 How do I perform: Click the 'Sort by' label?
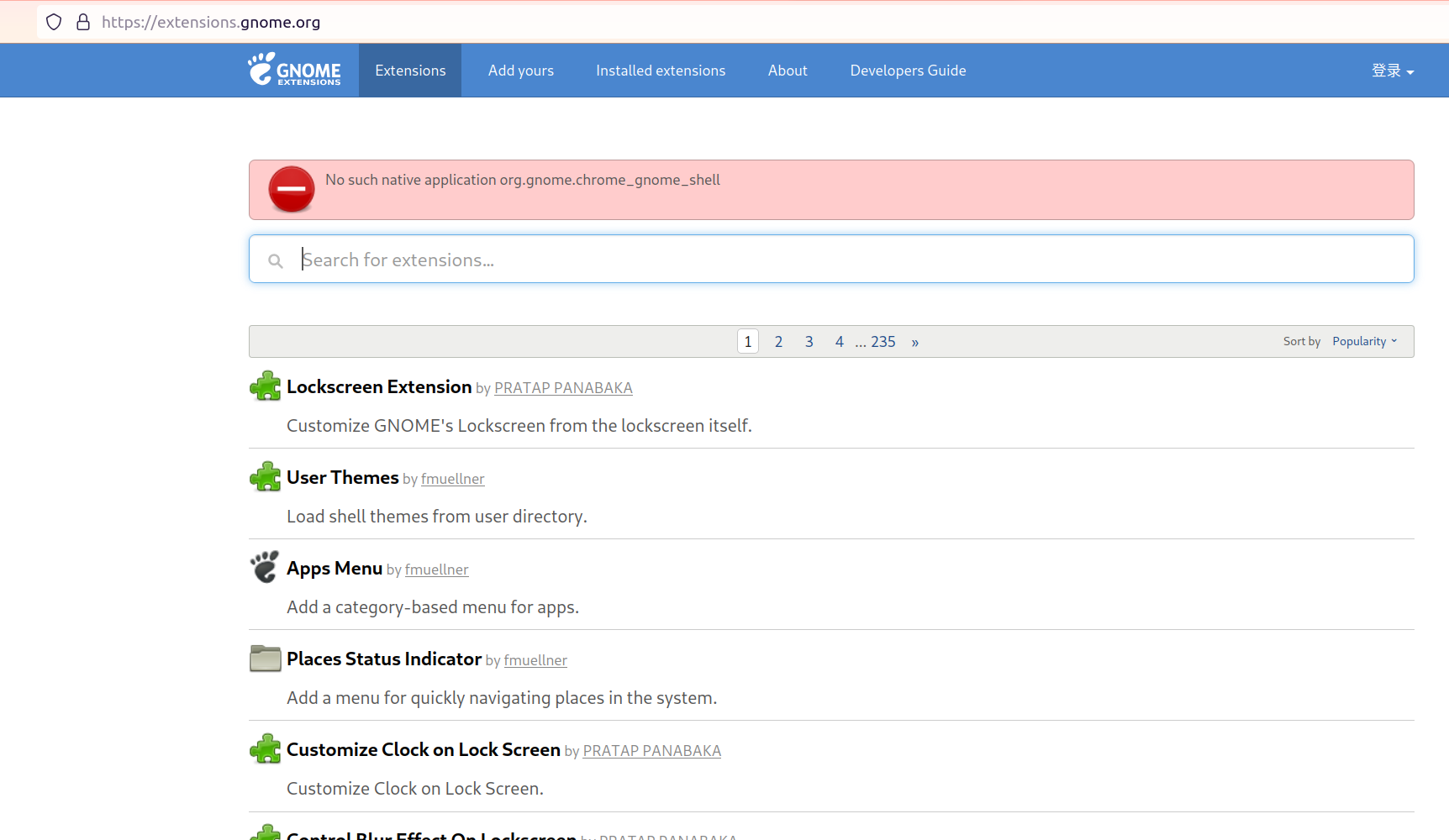(1302, 341)
